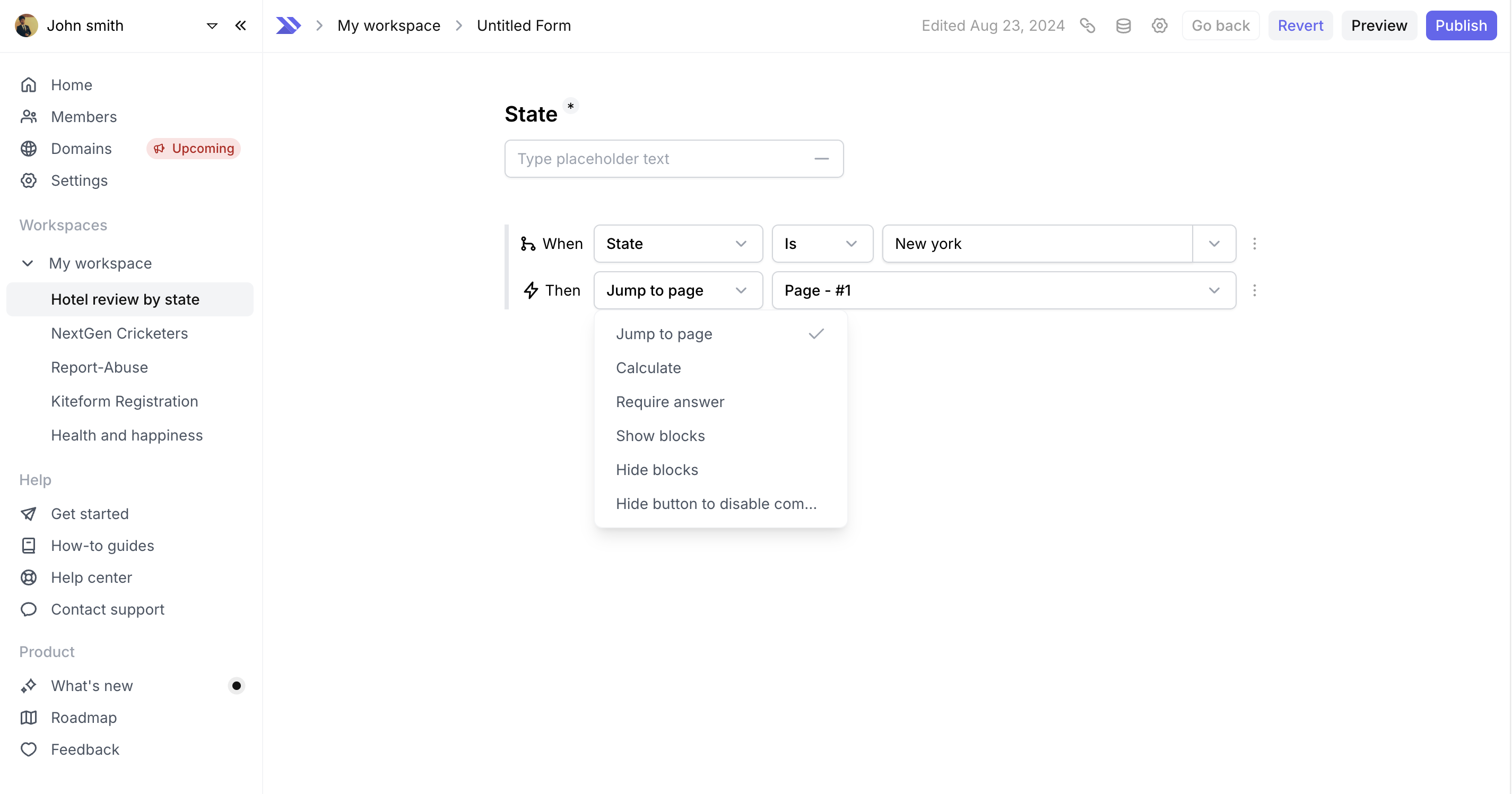Click the Untitled Form breadcrumb title
Screen dimensions: 1512x794
pyautogui.click(x=524, y=26)
